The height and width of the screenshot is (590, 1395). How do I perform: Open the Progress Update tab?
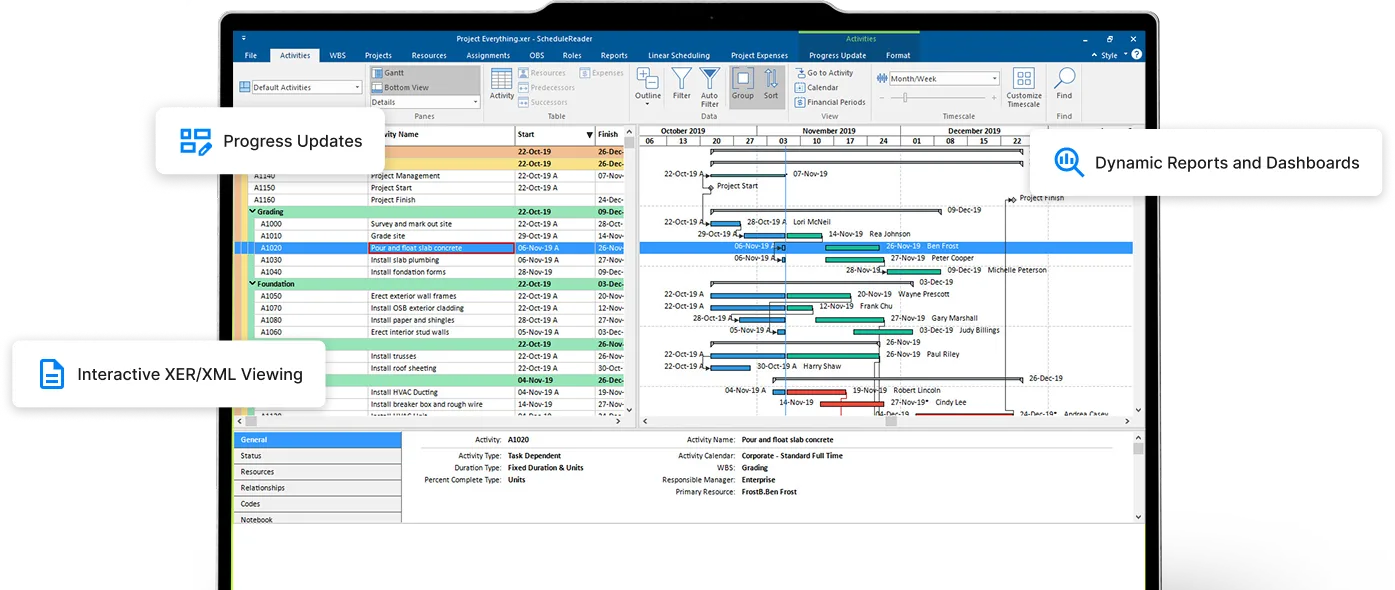(x=838, y=55)
